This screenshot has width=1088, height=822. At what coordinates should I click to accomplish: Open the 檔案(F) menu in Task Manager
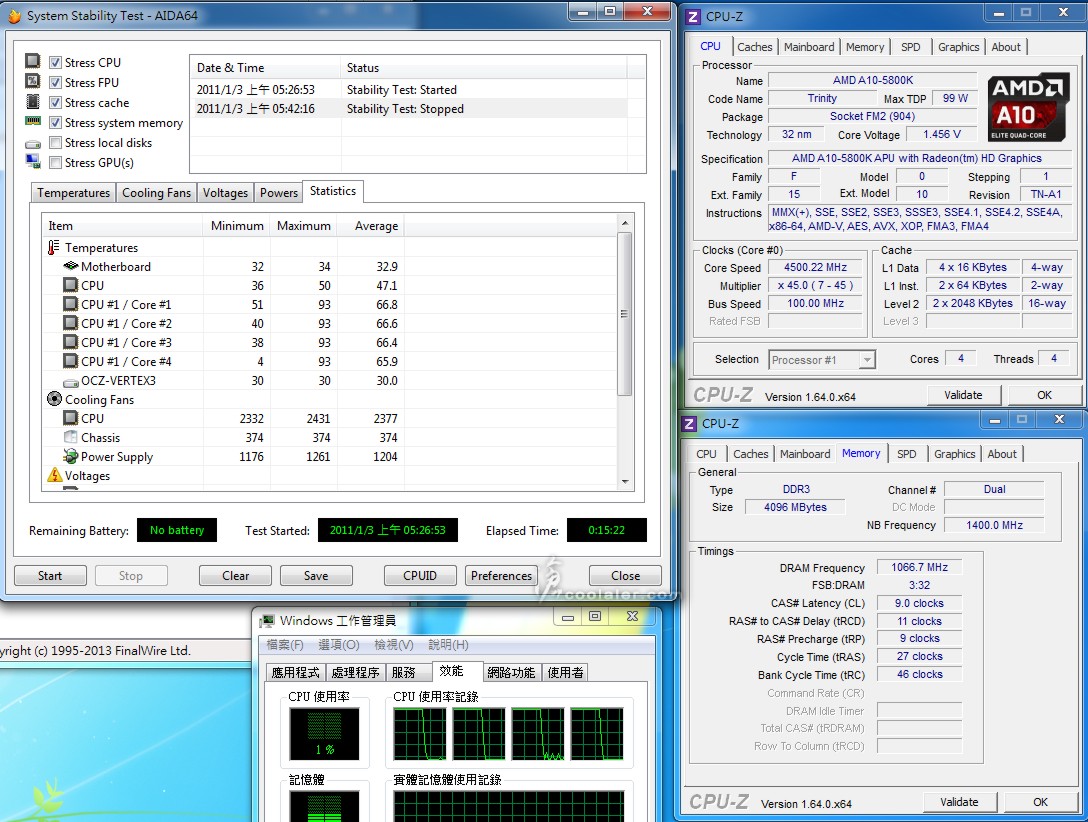point(284,645)
